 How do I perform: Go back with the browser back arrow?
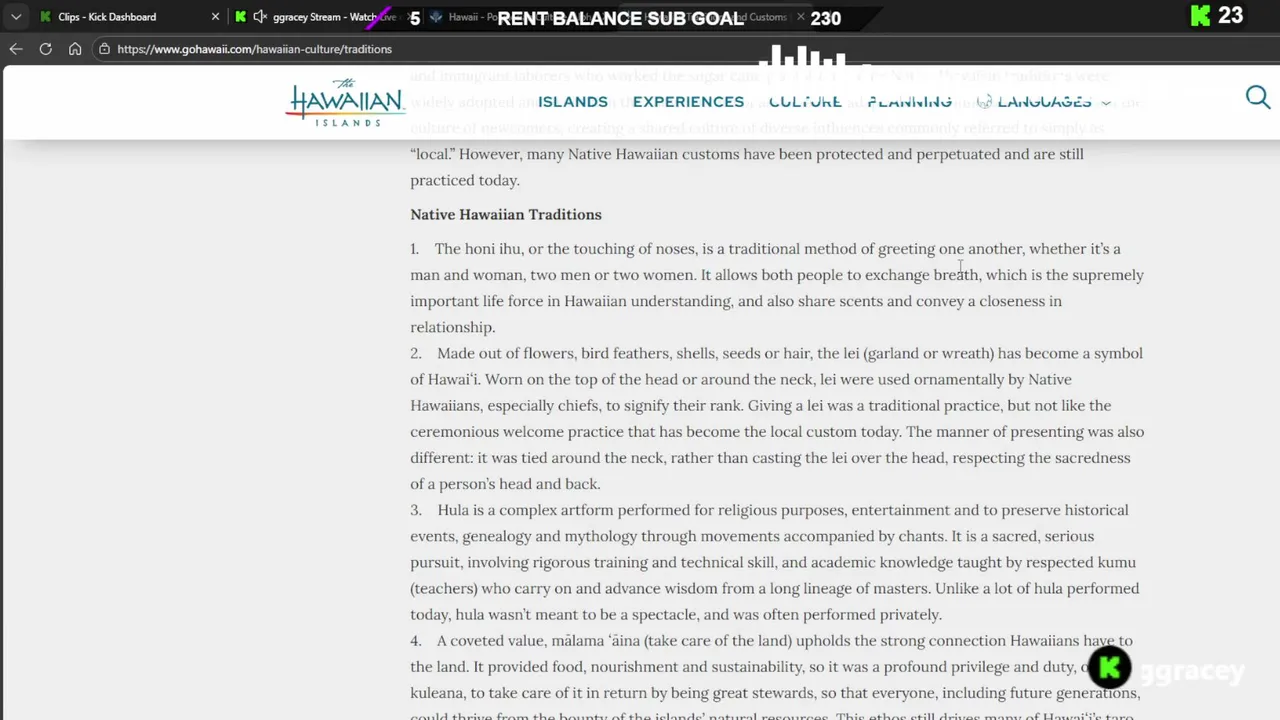(16, 49)
